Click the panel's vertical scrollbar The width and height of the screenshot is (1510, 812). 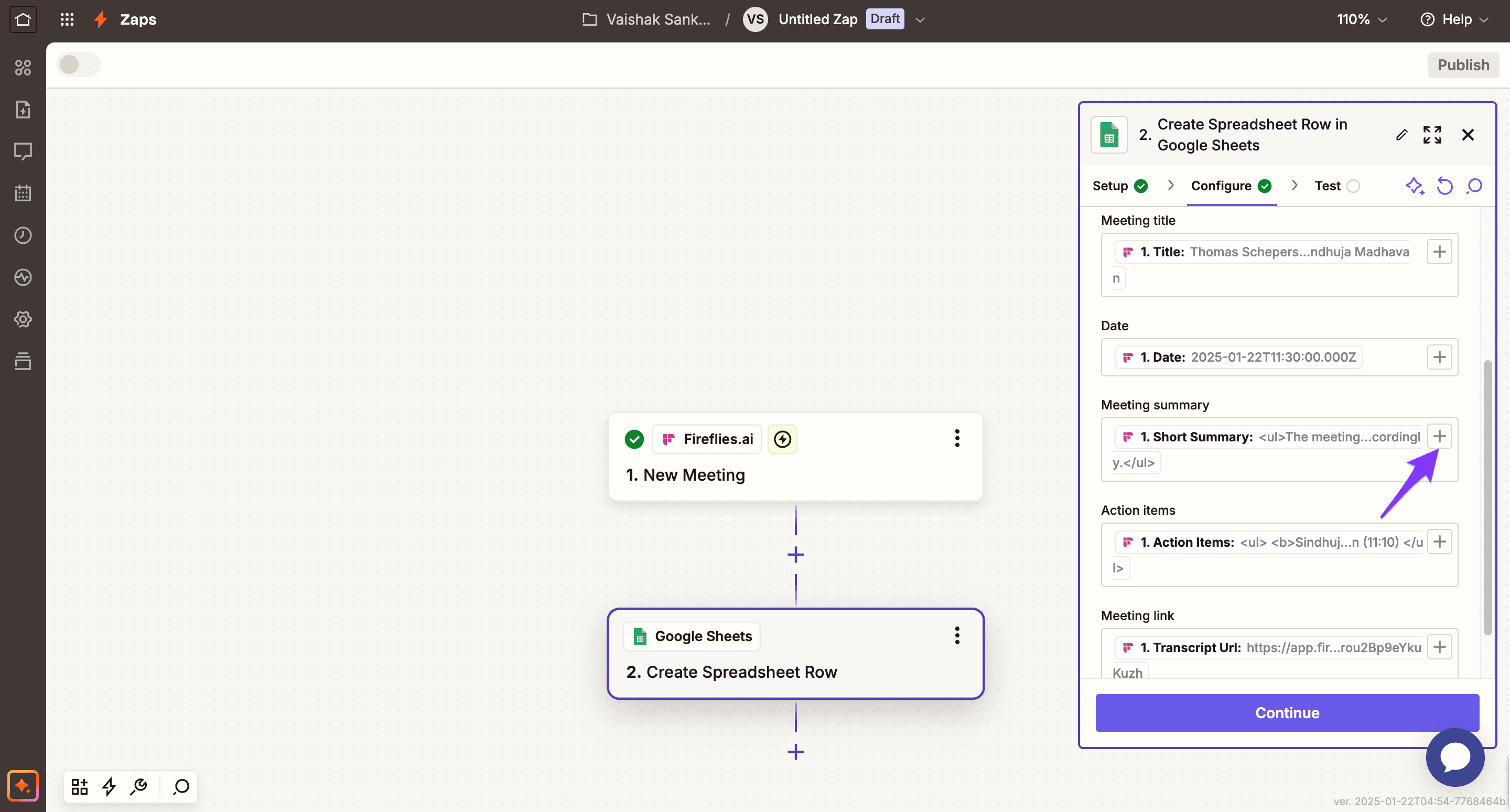click(x=1487, y=498)
